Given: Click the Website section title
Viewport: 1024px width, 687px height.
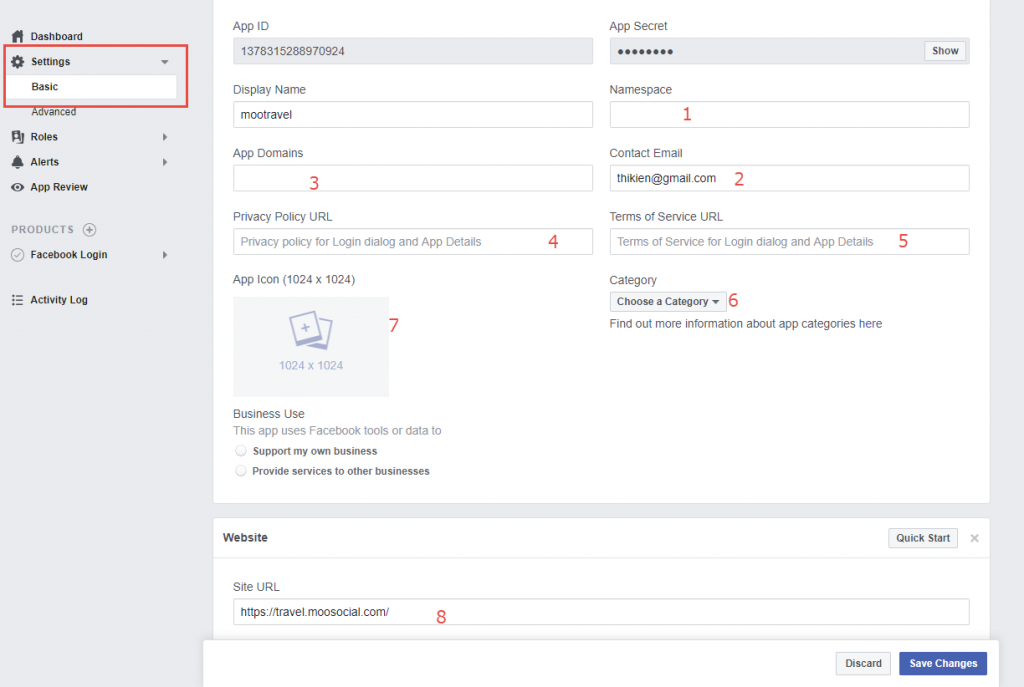Looking at the screenshot, I should point(245,537).
